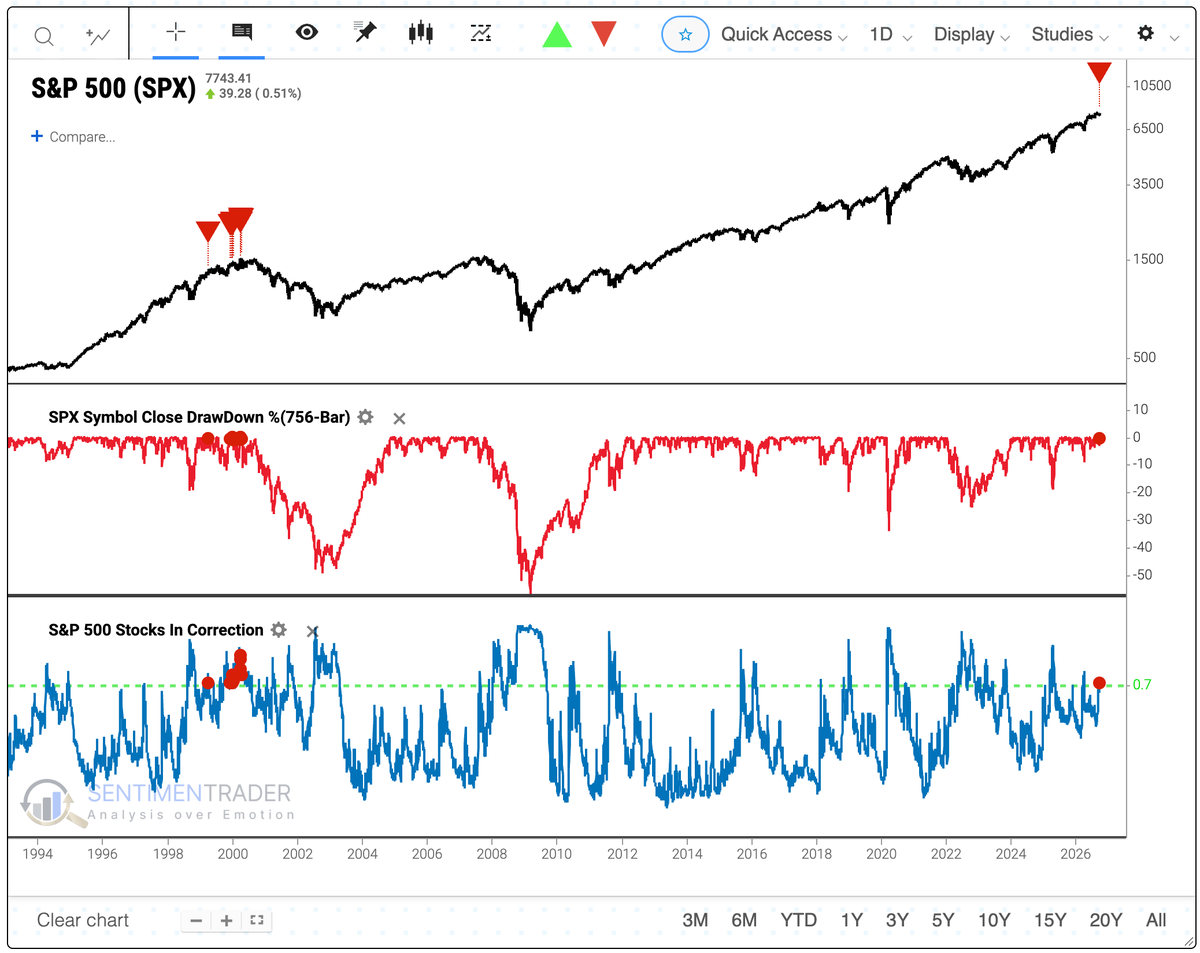Select the YTD time range
This screenshot has height=953, width=1200.
click(798, 920)
